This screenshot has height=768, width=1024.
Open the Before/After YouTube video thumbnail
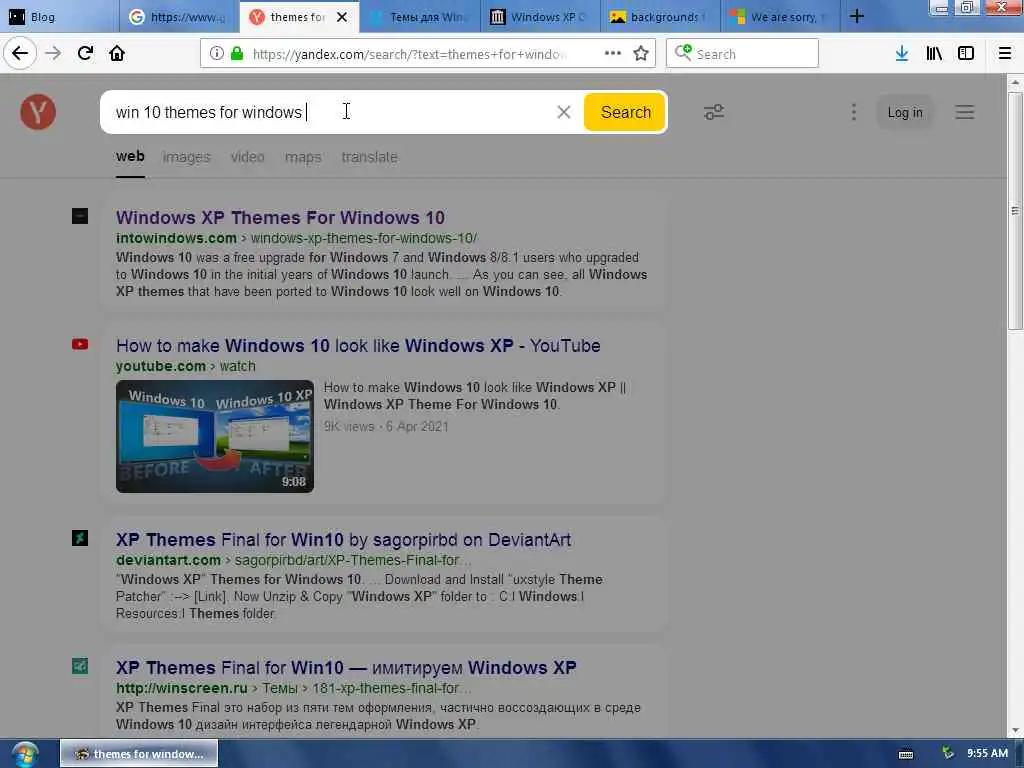pos(215,436)
